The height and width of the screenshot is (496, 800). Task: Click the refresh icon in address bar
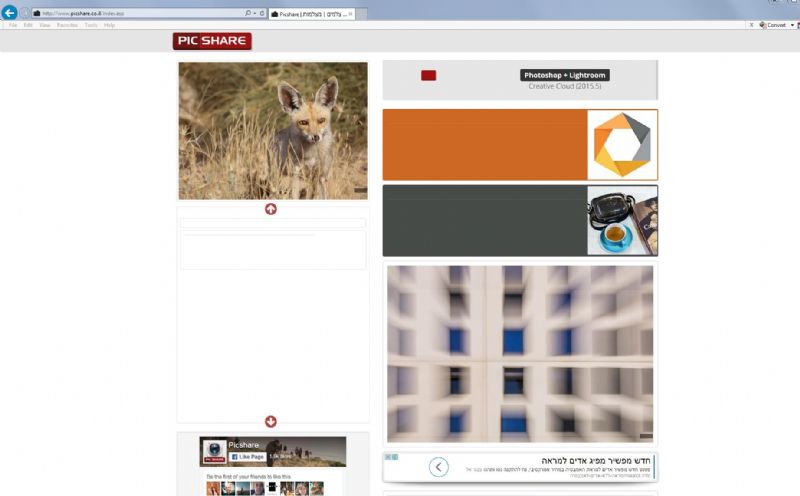pyautogui.click(x=261, y=14)
